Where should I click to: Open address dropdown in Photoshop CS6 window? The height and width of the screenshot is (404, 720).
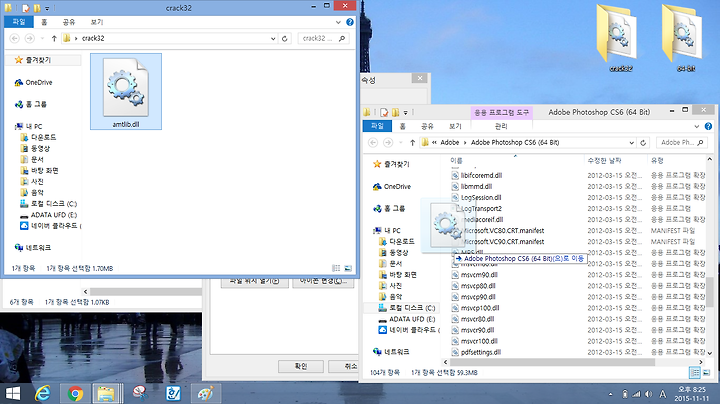pyautogui.click(x=632, y=143)
